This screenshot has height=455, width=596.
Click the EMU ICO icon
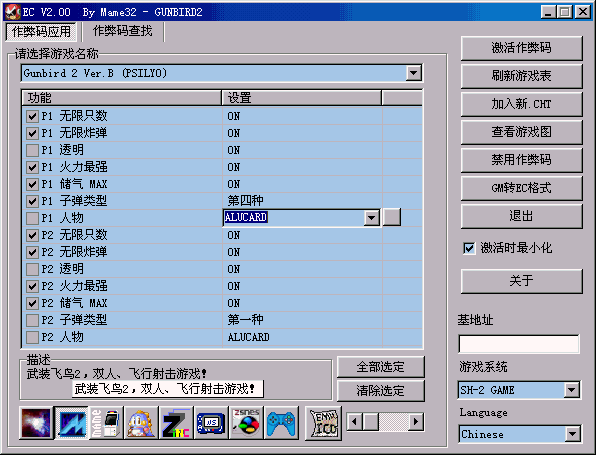pos(323,423)
